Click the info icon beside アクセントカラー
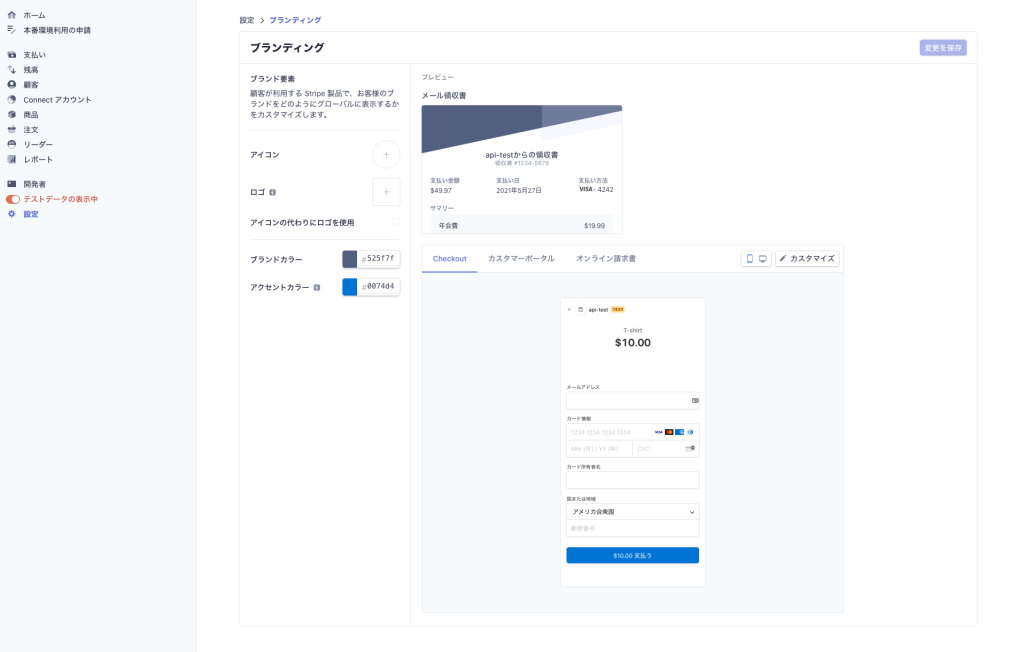This screenshot has width=1024, height=652. 317,287
